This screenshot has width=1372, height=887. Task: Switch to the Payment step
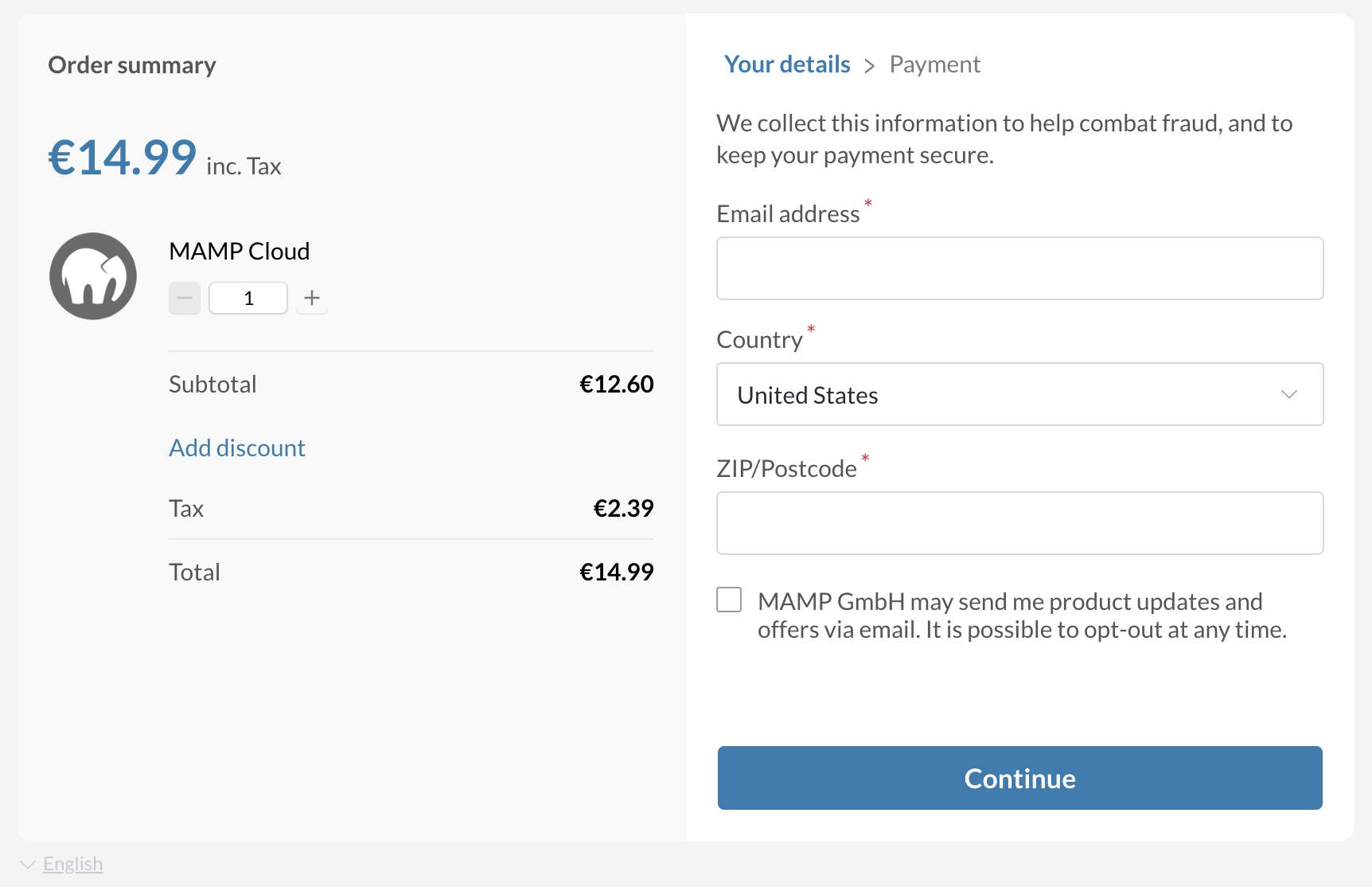[x=935, y=64]
